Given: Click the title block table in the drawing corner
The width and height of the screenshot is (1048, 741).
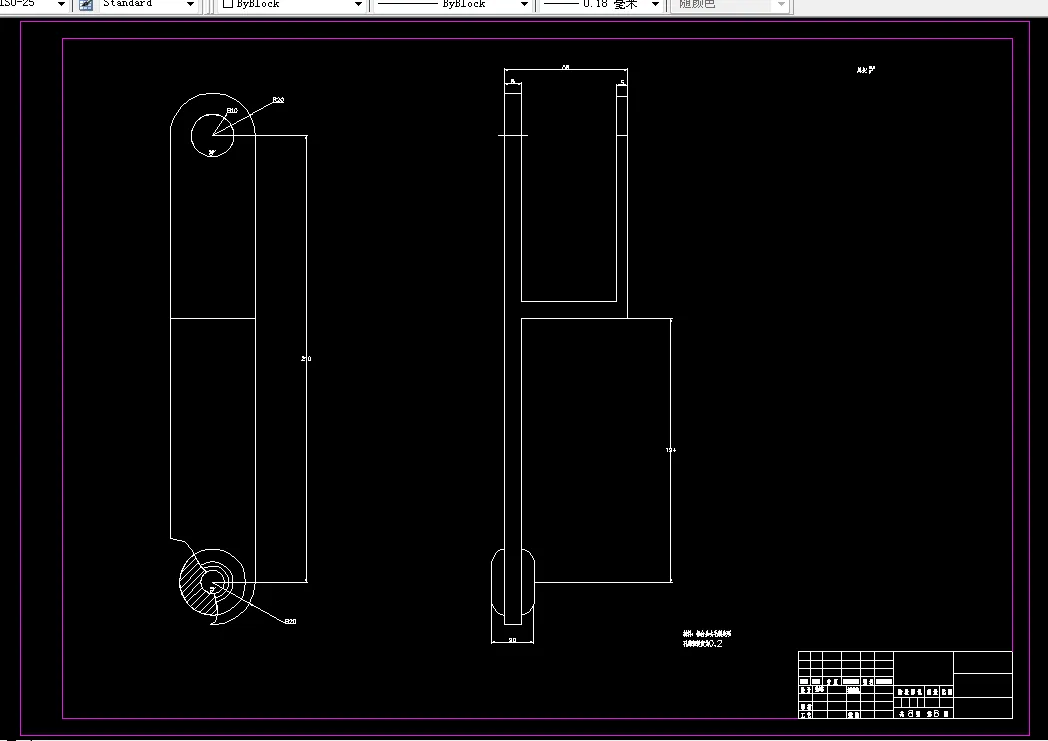Looking at the screenshot, I should [x=905, y=685].
